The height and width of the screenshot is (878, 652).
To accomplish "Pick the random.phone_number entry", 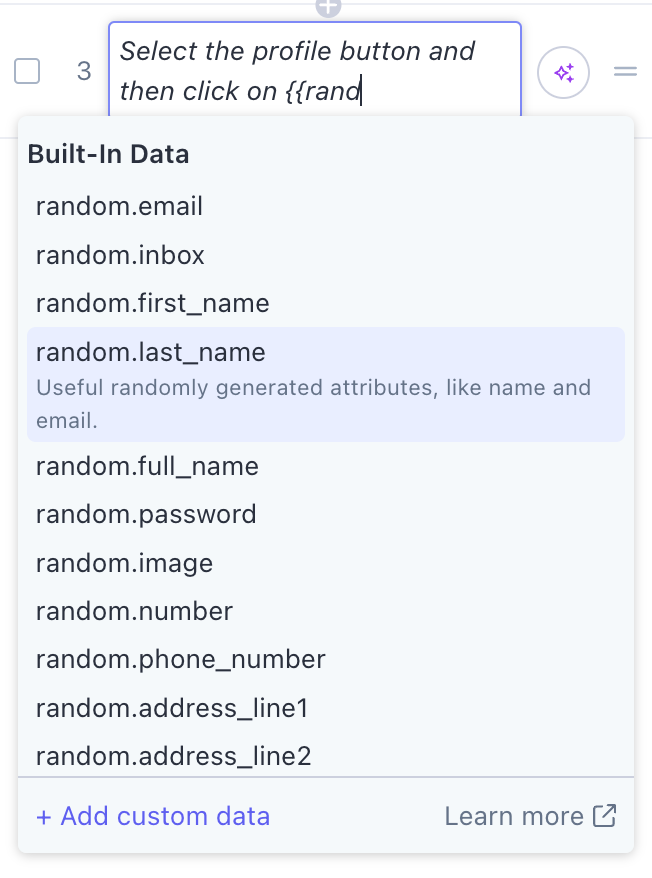I will (179, 659).
